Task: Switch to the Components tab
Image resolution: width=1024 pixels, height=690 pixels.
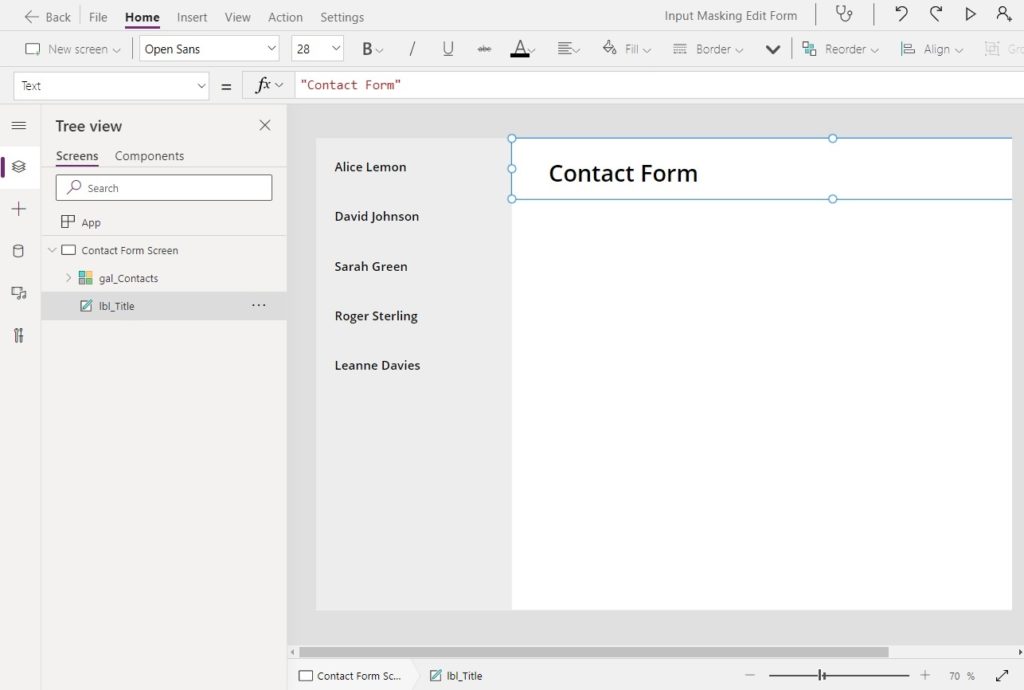Action: click(148, 155)
